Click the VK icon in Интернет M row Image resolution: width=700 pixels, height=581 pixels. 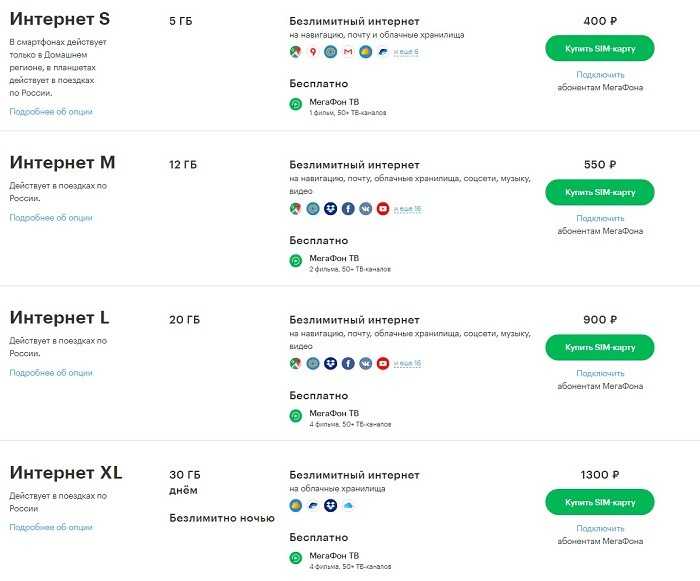coord(366,209)
